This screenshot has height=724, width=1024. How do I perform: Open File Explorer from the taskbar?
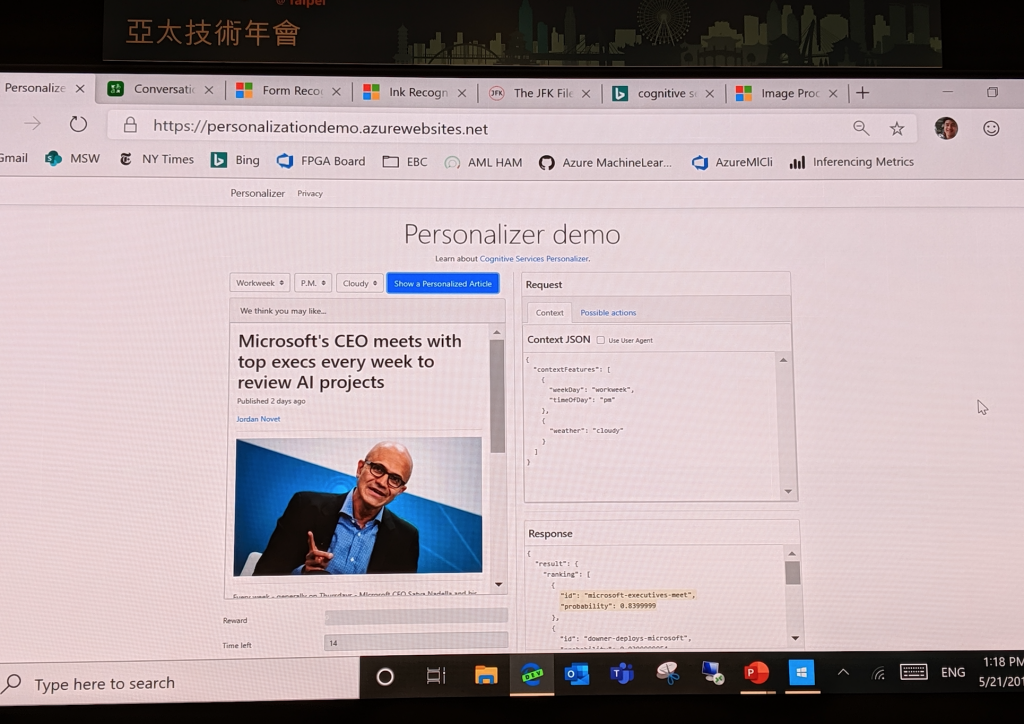486,675
